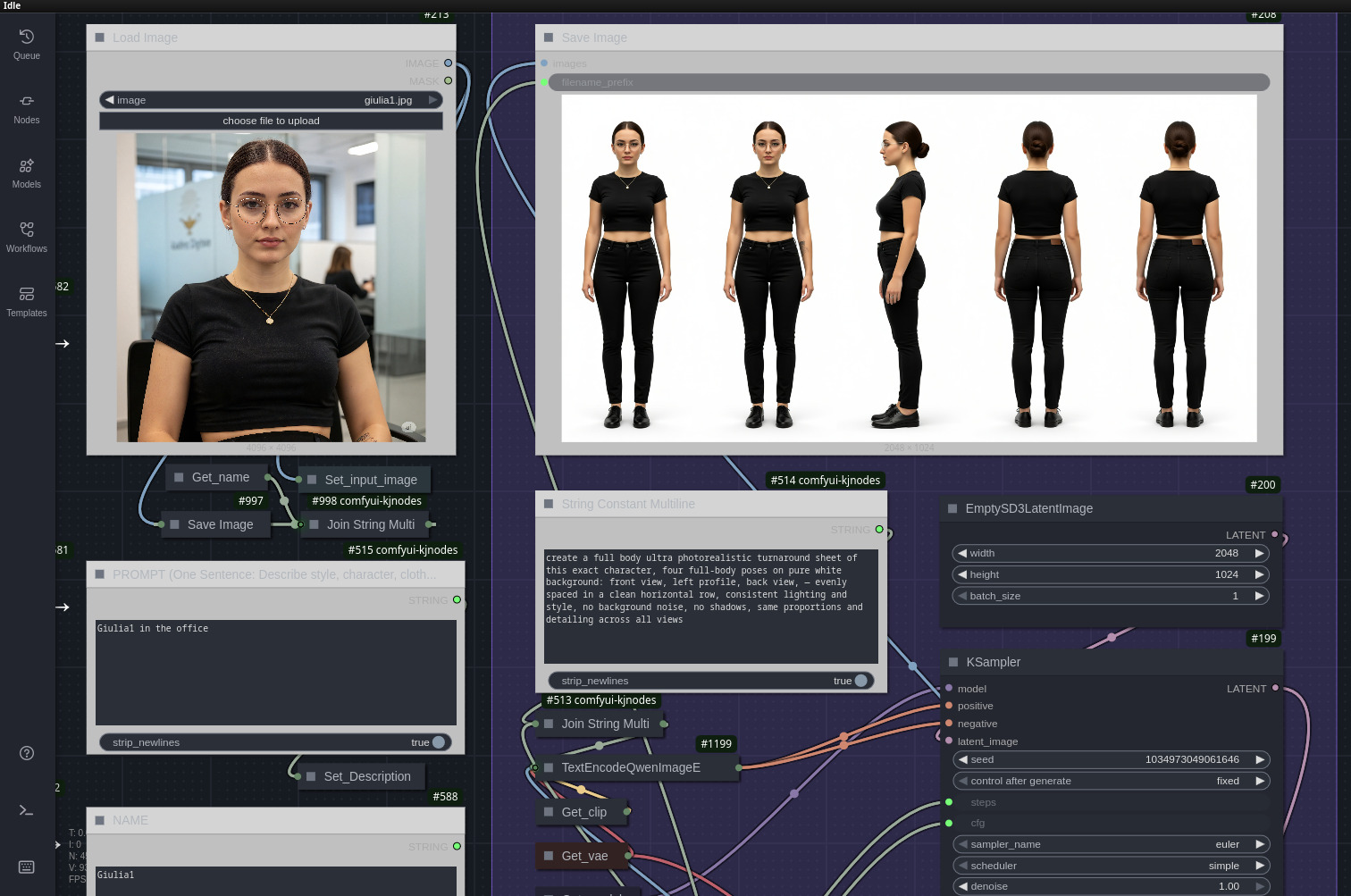1351x896 pixels.
Task: Select next image with giulia1.jpg right arrow
Action: (433, 100)
